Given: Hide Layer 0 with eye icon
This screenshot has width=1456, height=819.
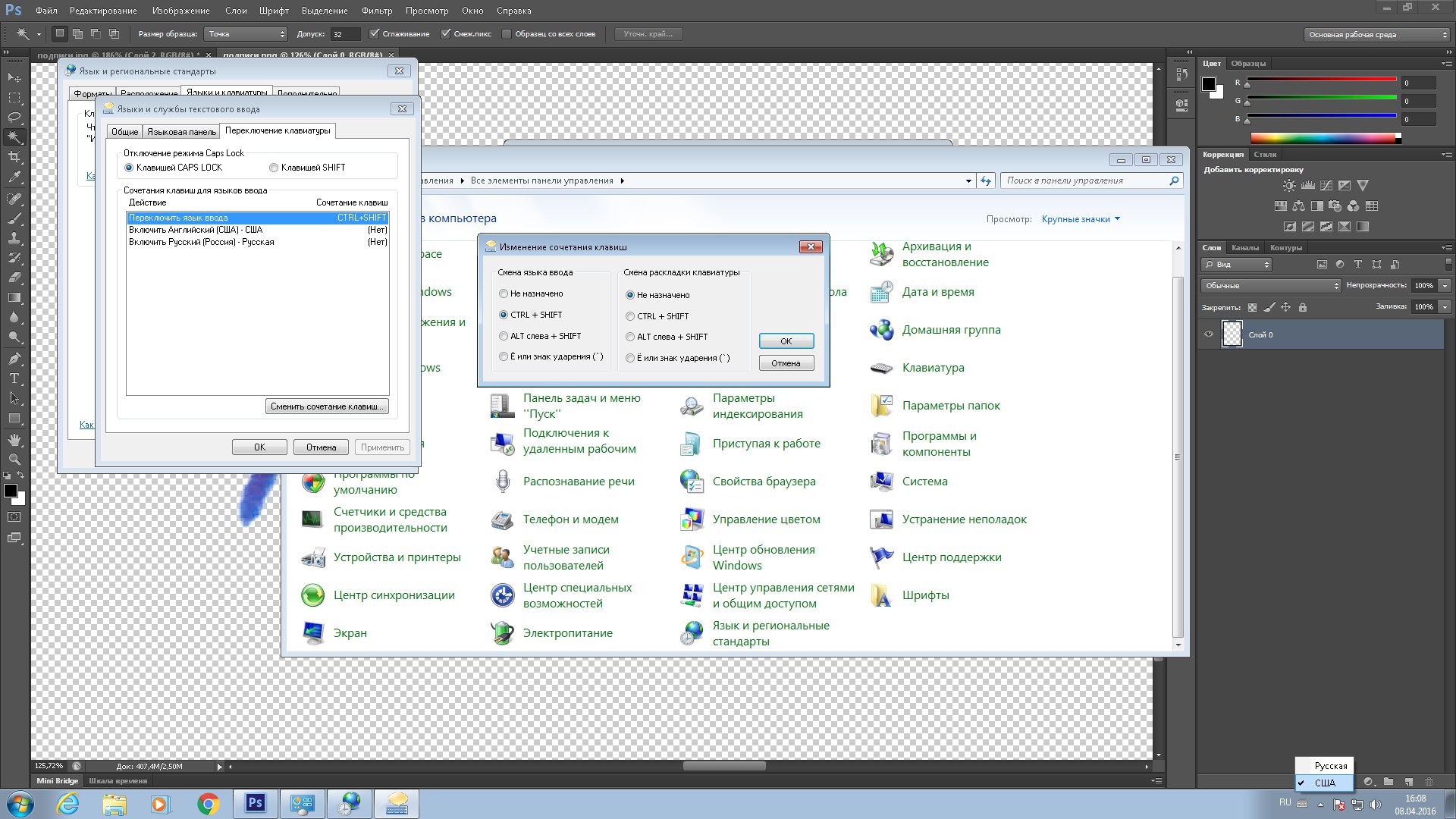Looking at the screenshot, I should pos(1209,334).
